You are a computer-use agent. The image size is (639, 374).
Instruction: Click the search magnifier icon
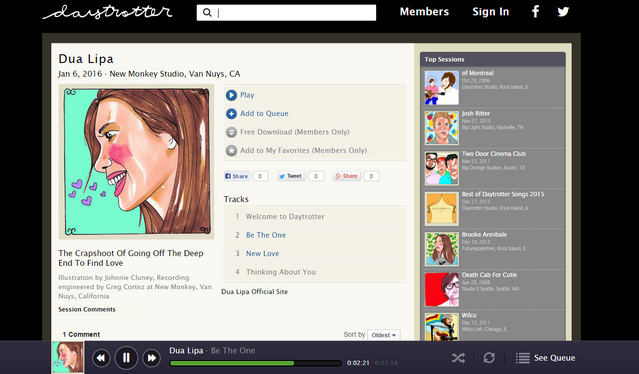click(x=207, y=13)
